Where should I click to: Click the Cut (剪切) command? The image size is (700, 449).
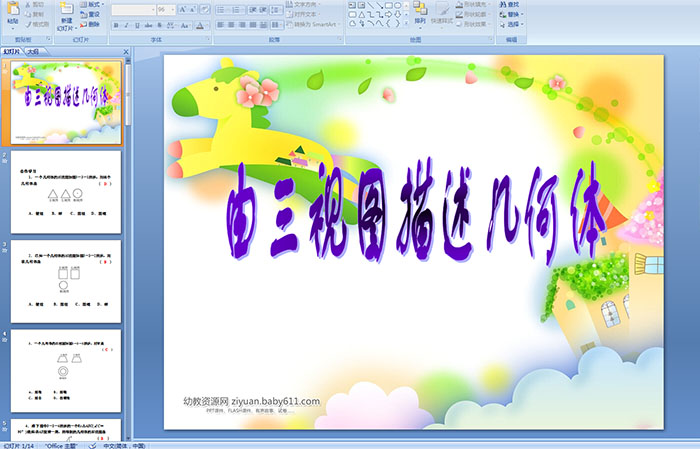34,4
